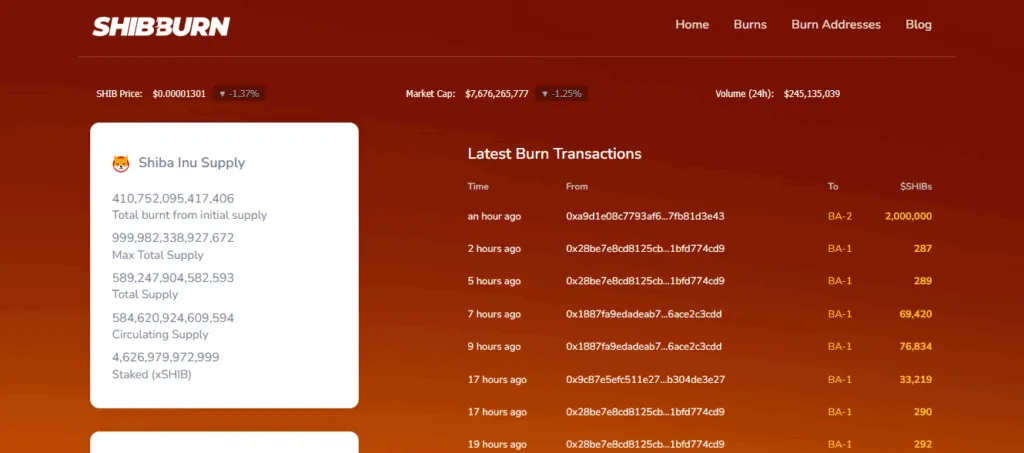Click the 'an hour ago' timestamp
This screenshot has height=453, width=1024.
click(494, 216)
